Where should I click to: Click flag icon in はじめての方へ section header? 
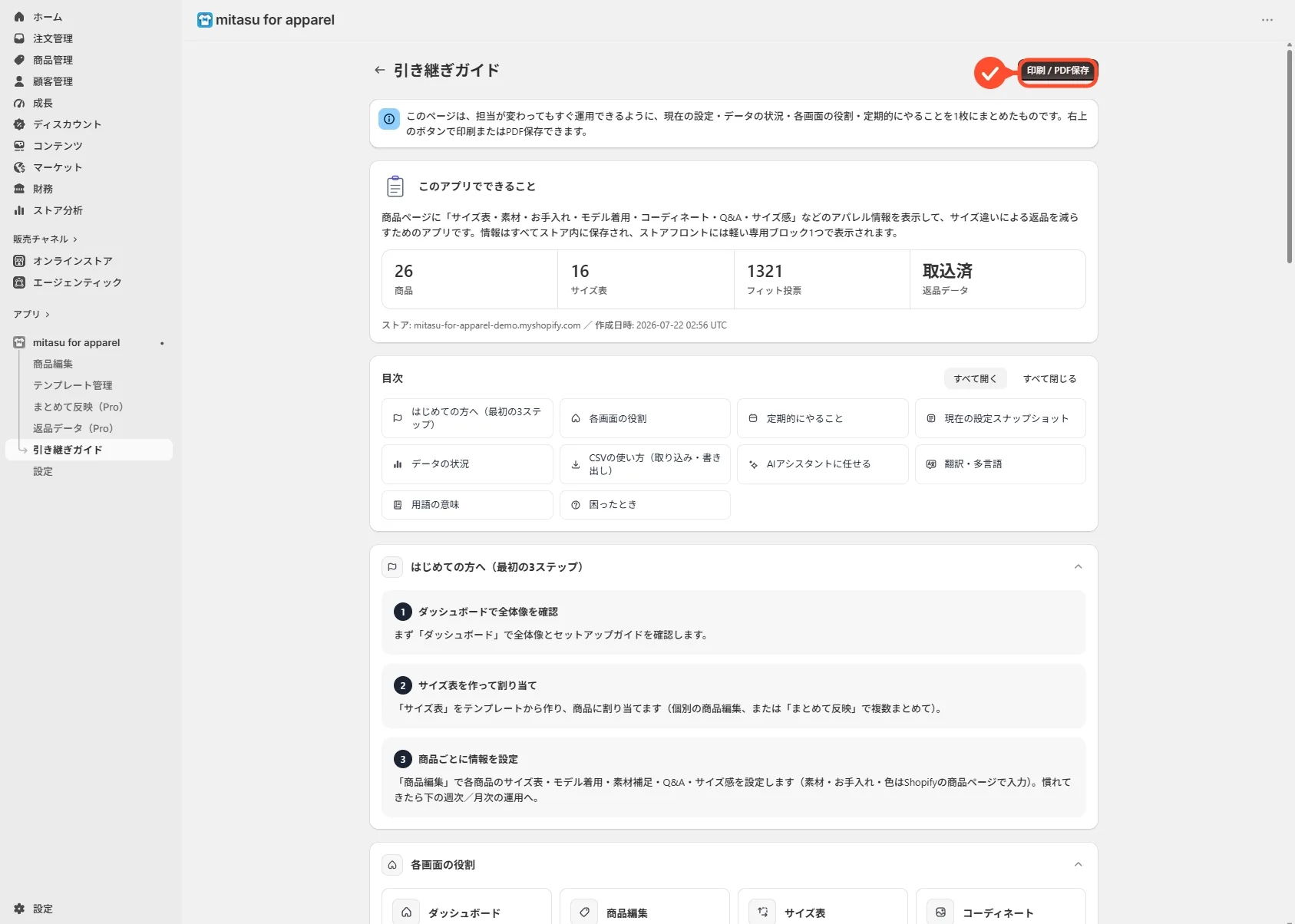(x=392, y=567)
